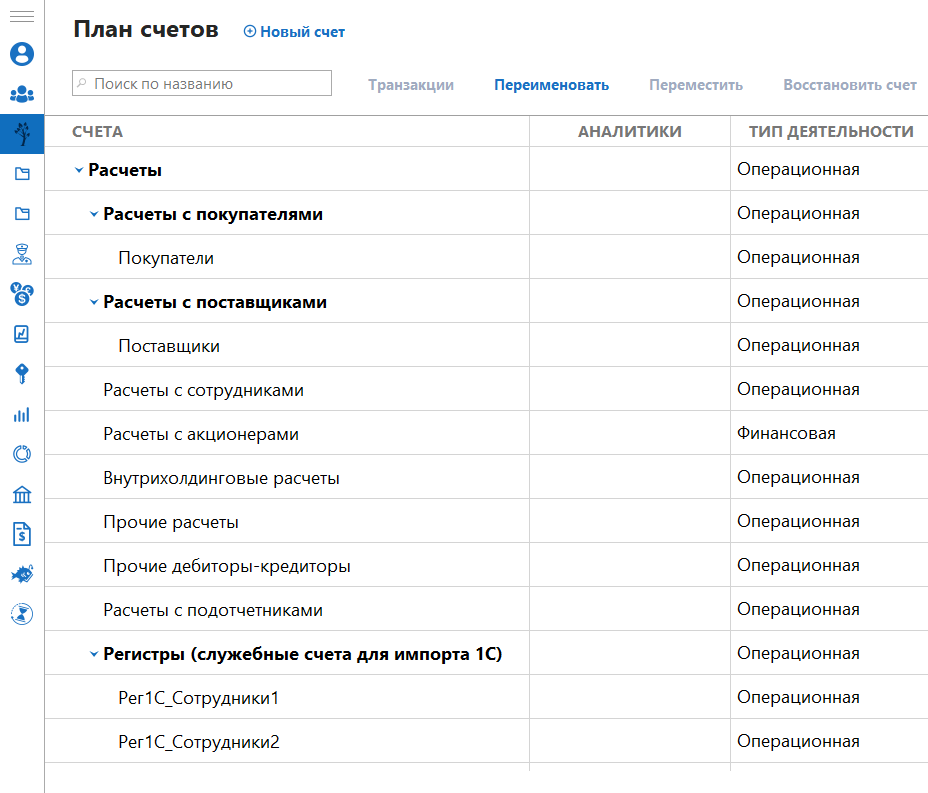Viewport: 928px width, 793px height.
Task: Select the key icon in sidebar
Action: coord(21,373)
